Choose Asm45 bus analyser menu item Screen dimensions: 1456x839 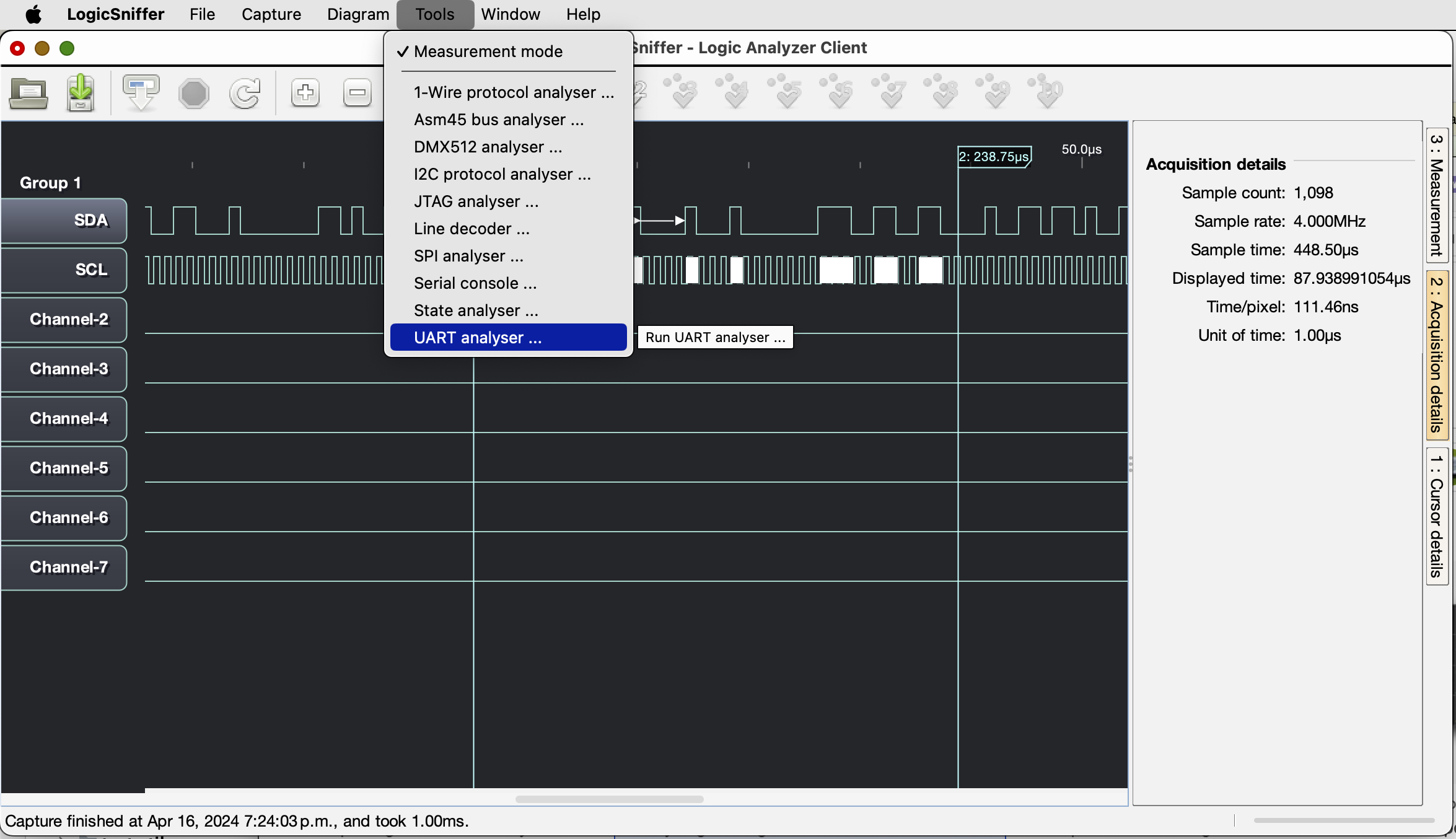pyautogui.click(x=508, y=120)
